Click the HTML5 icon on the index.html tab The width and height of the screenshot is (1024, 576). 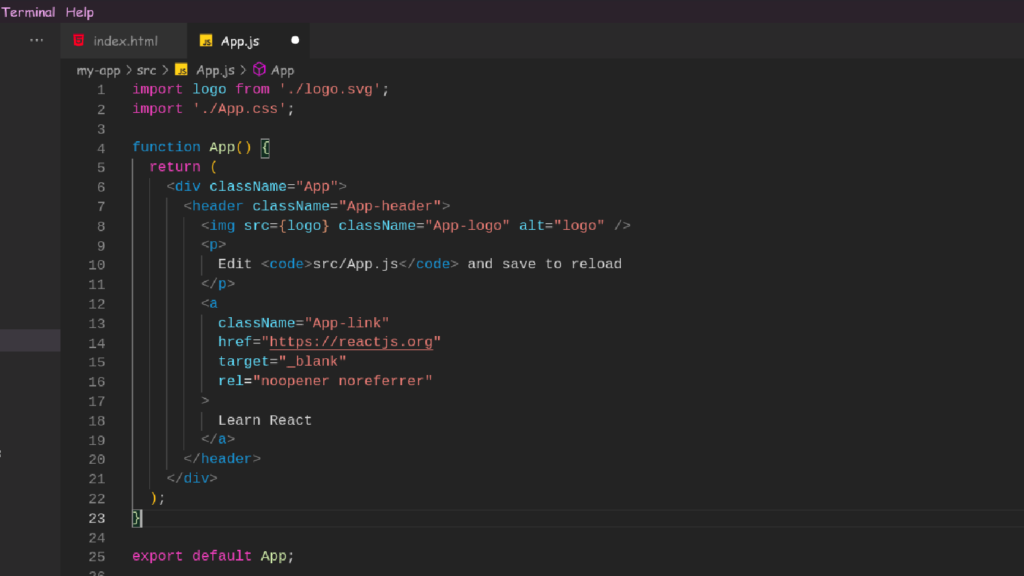[x=79, y=41]
